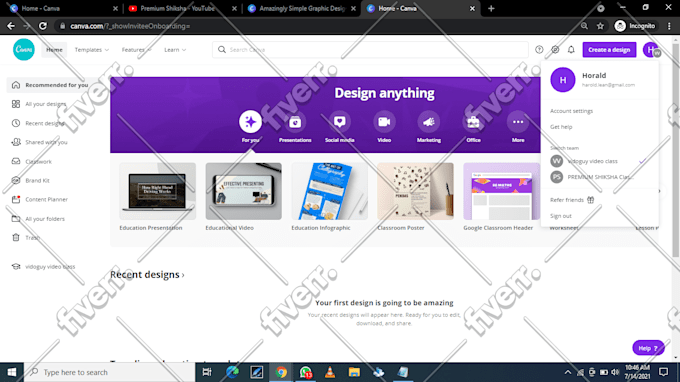
Task: Open the Educational Video template thumbnail
Action: pyautogui.click(x=244, y=191)
